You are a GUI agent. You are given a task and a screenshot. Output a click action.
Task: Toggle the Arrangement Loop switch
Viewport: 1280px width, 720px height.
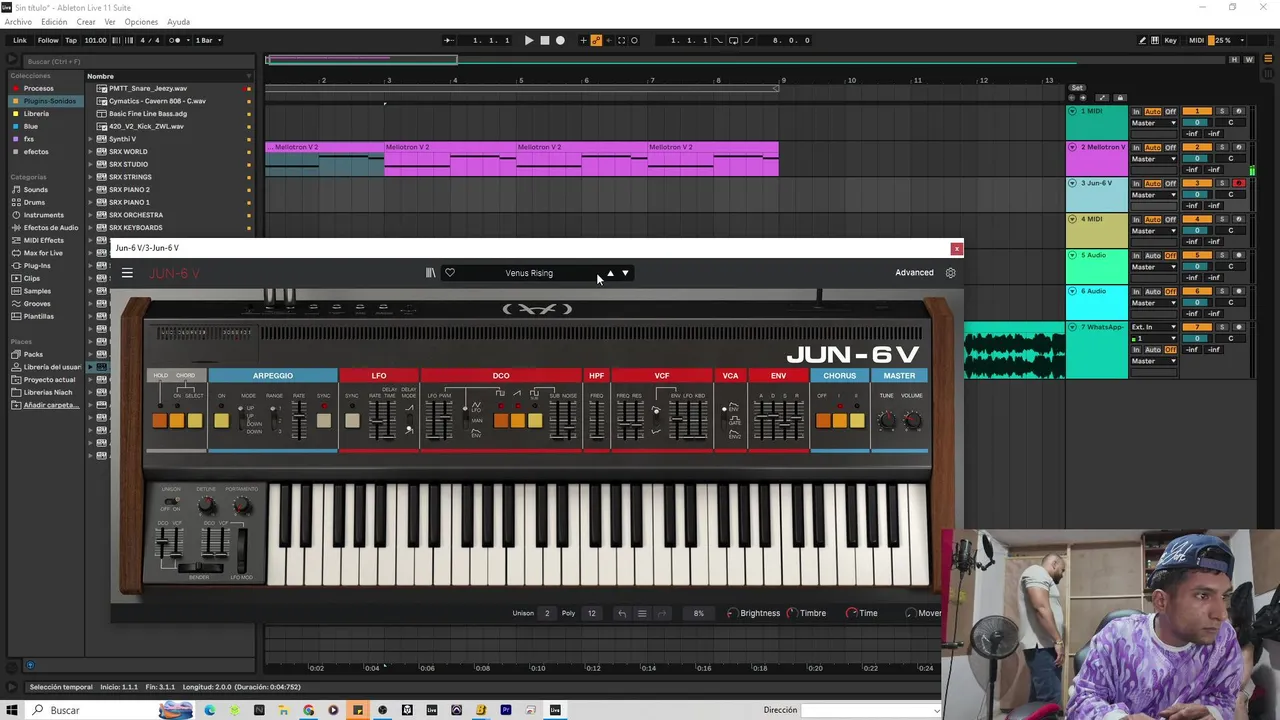coord(733,40)
